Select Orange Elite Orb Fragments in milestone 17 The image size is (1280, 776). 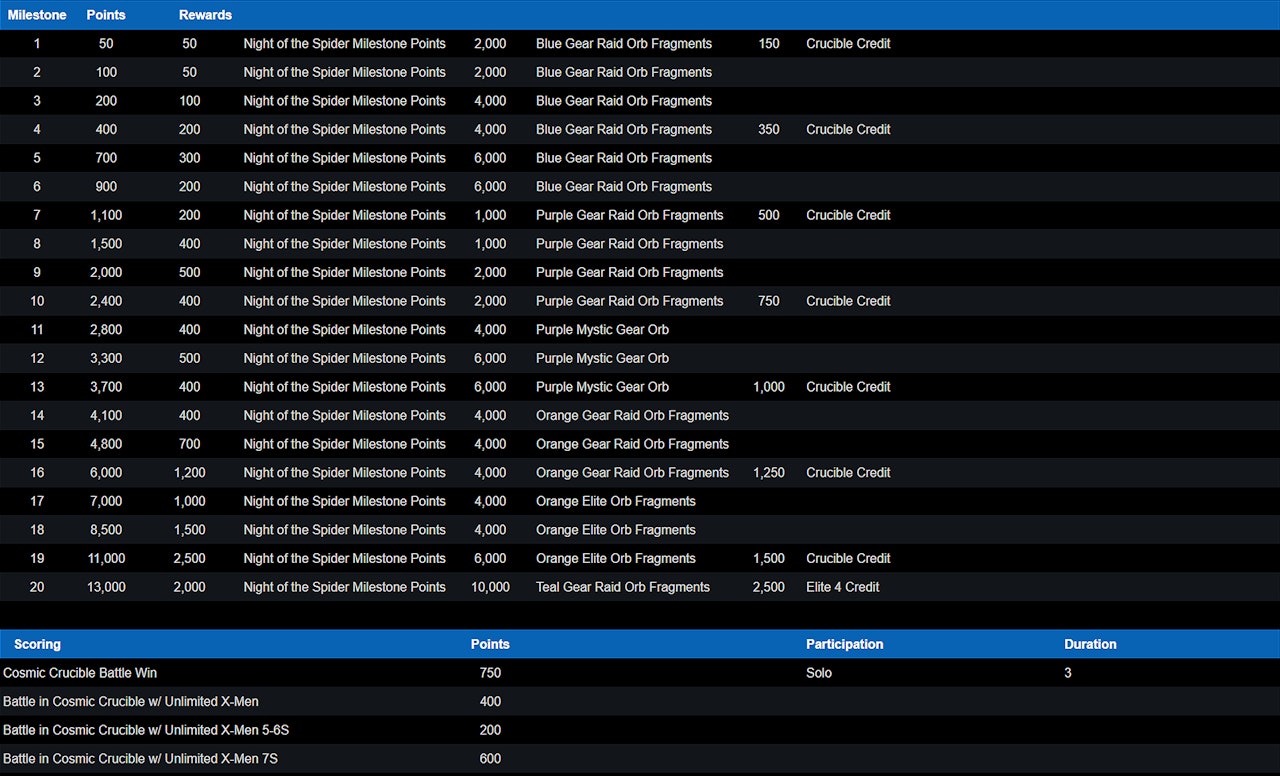(x=616, y=501)
